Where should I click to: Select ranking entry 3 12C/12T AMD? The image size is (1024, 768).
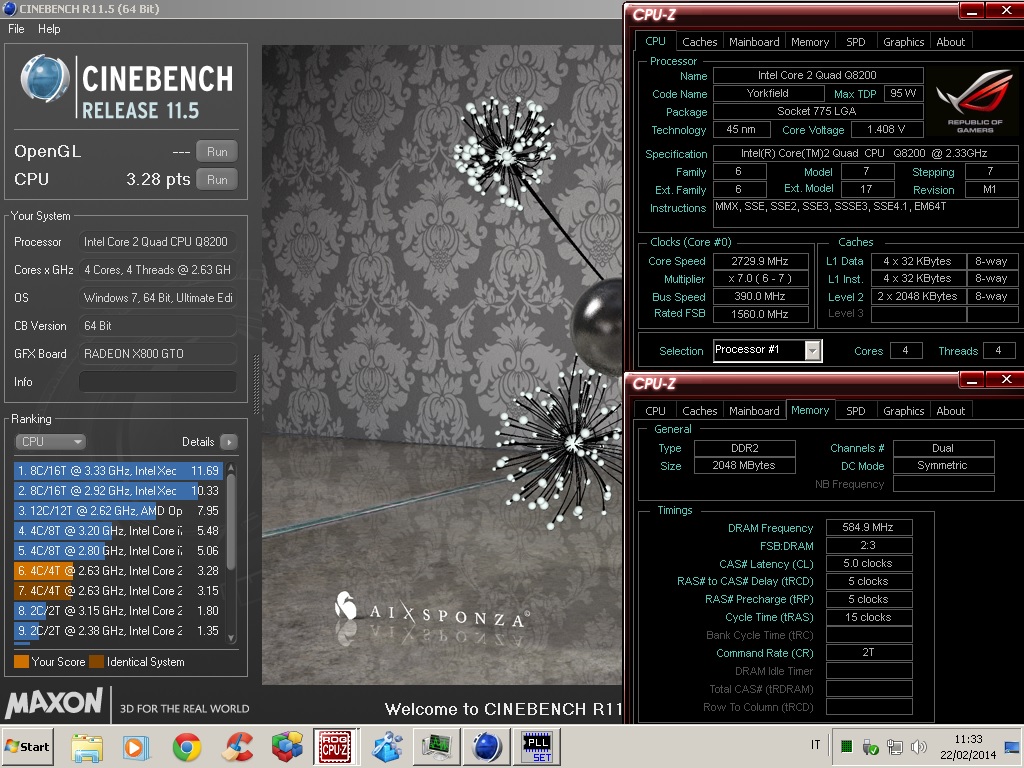[118, 511]
